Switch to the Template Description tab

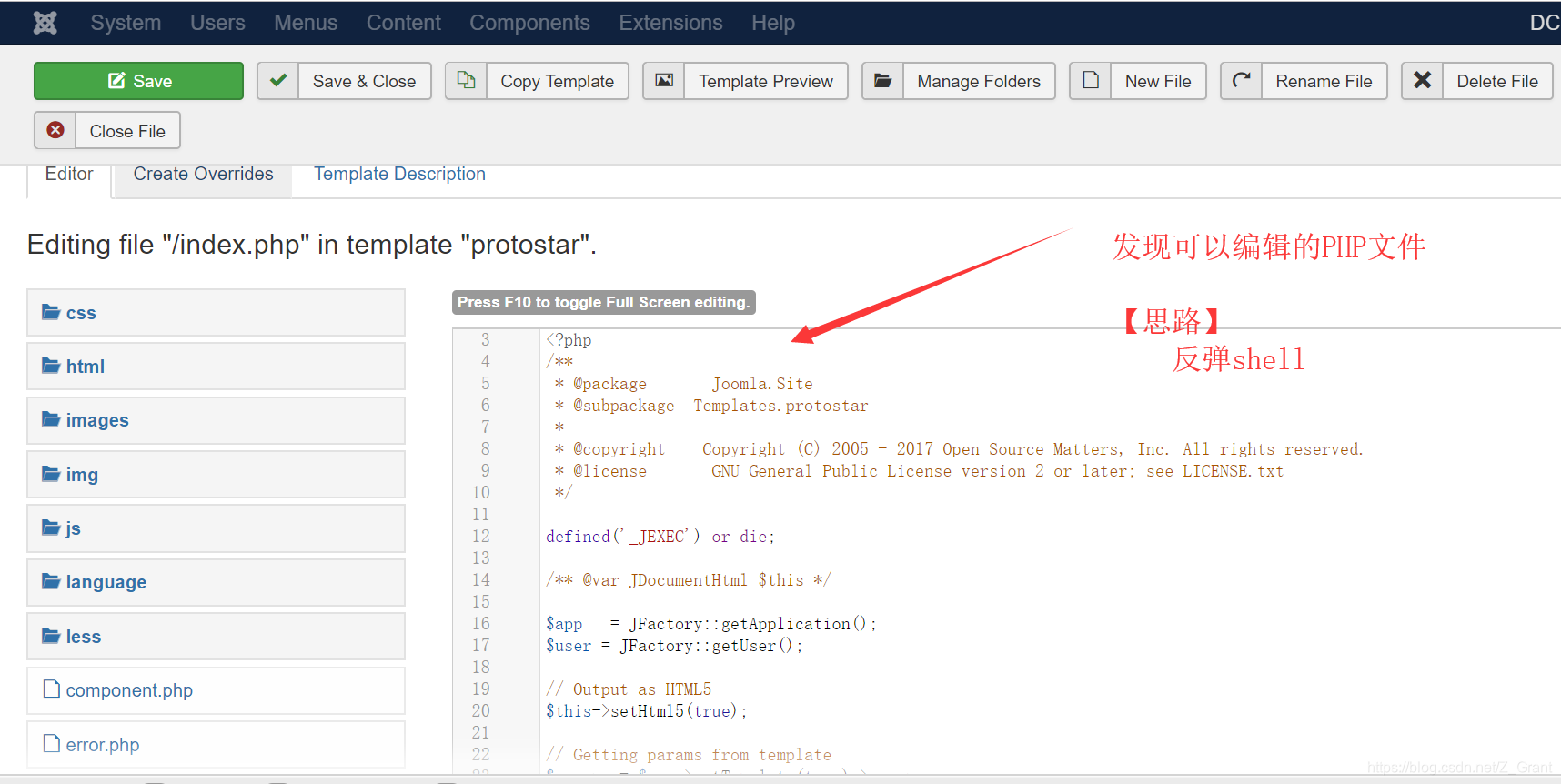coord(399,175)
